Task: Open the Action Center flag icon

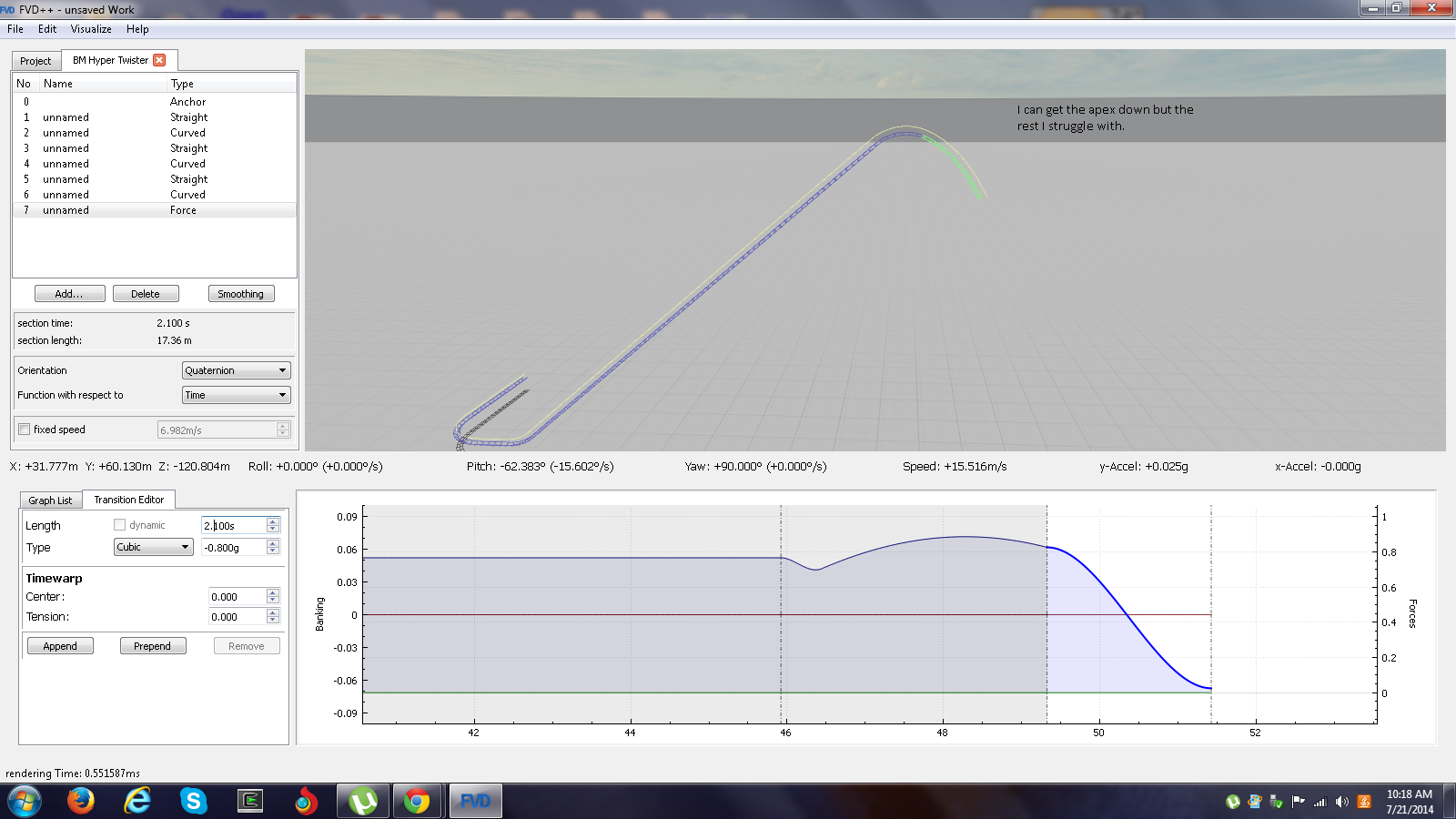Action: pos(1298,802)
